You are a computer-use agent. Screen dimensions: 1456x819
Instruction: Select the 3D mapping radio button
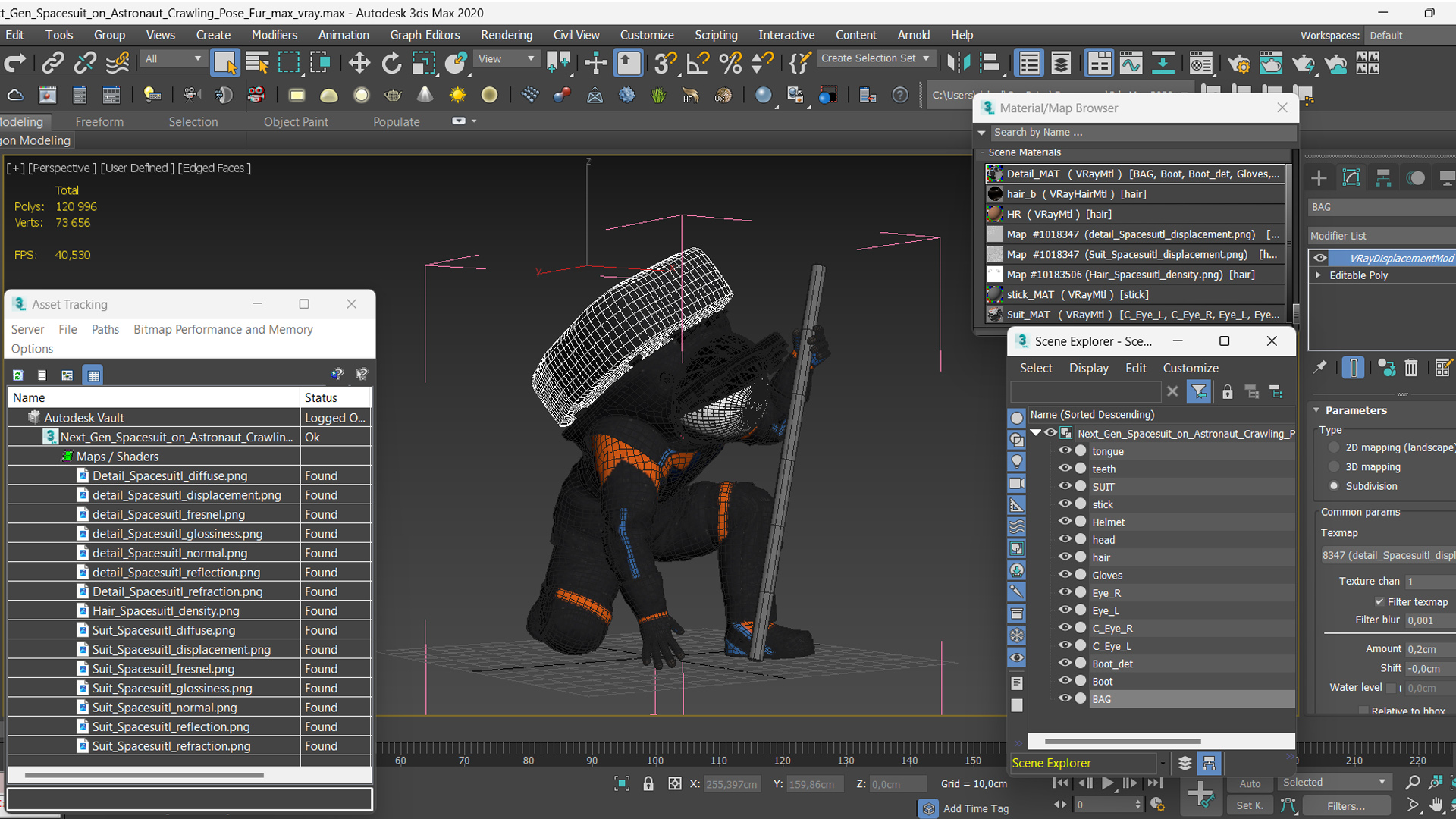click(1334, 467)
